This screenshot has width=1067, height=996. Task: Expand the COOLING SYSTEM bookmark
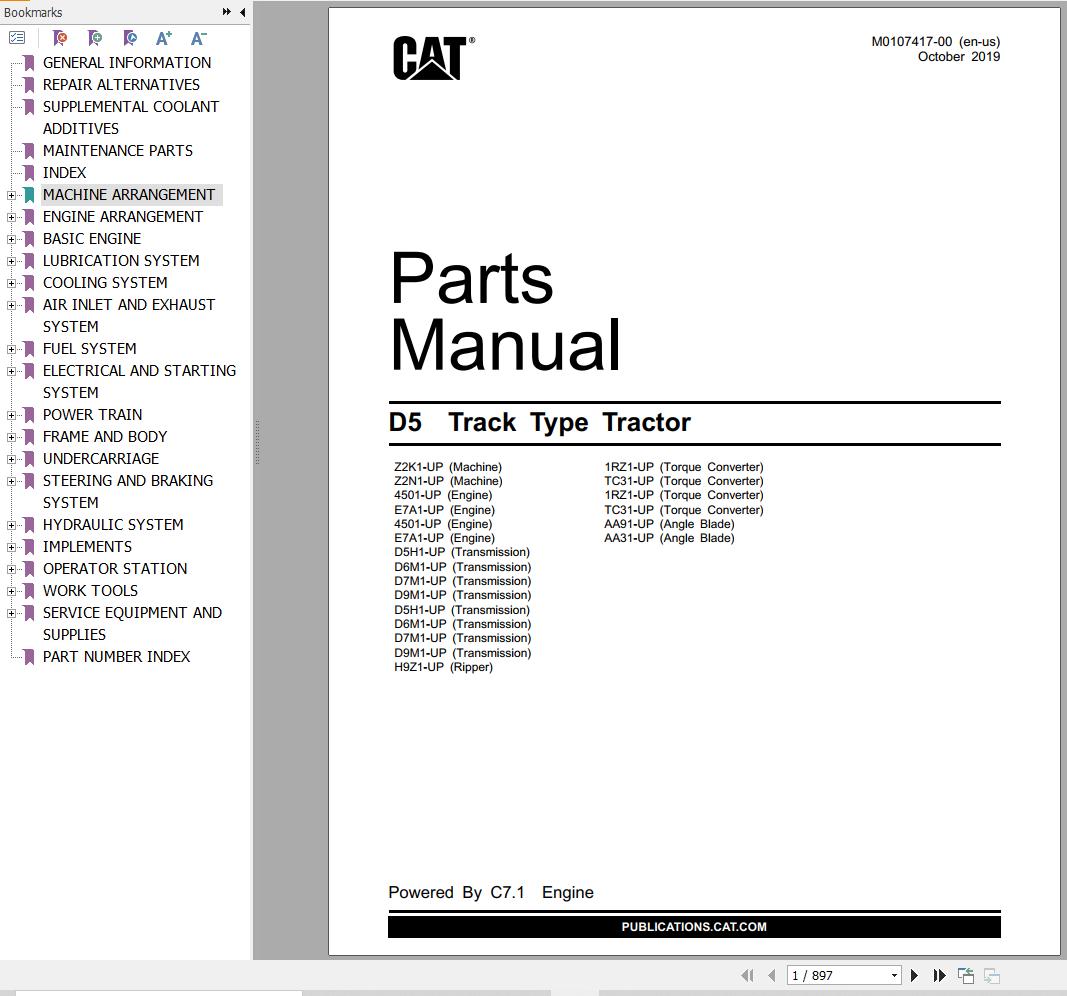11,284
